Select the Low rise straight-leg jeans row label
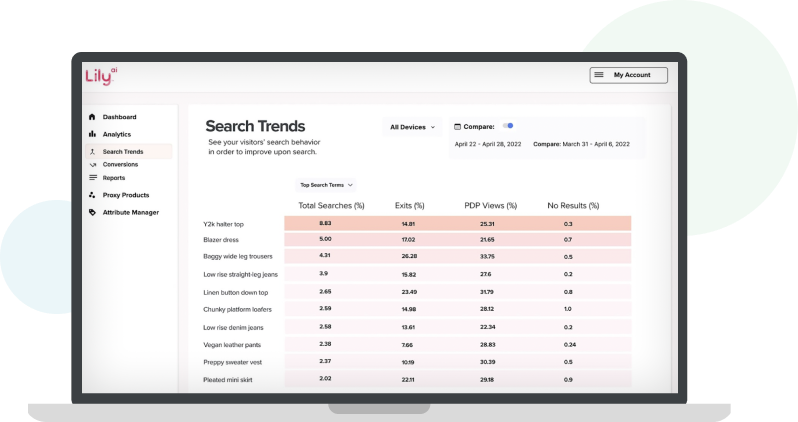 (x=240, y=274)
